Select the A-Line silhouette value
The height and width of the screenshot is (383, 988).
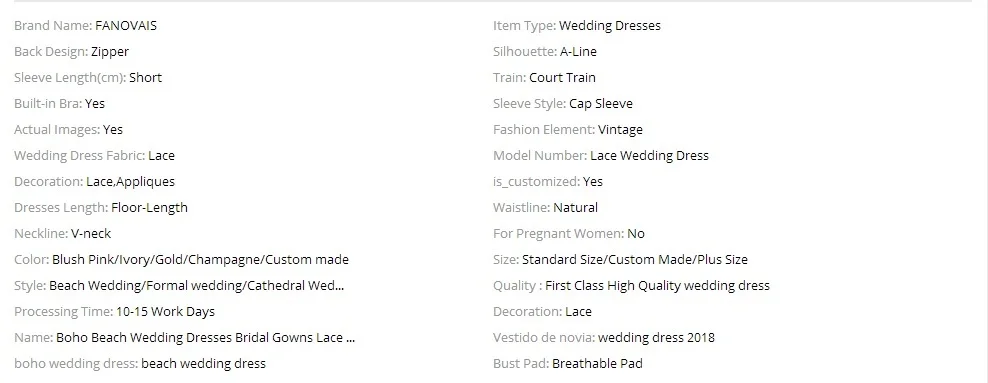[x=578, y=52]
